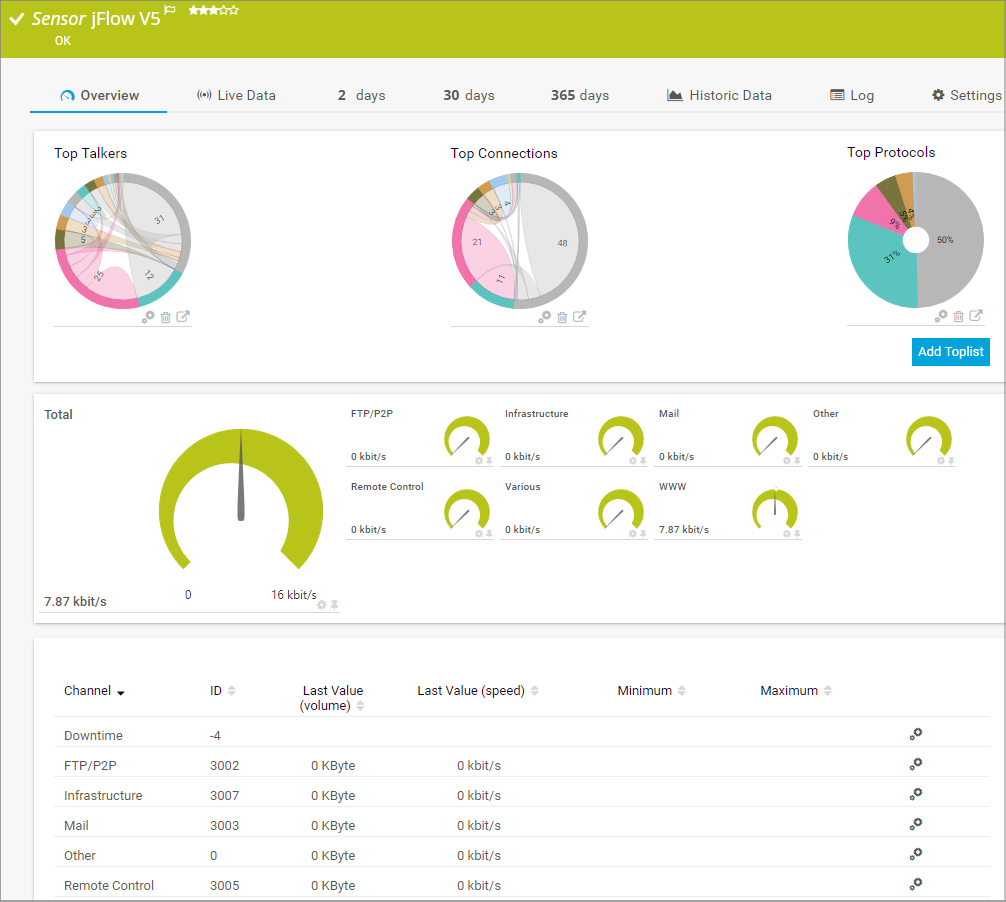Viewport: 1006px width, 902px height.
Task: Sort table by the Channel column arrow
Action: pyautogui.click(x=121, y=692)
